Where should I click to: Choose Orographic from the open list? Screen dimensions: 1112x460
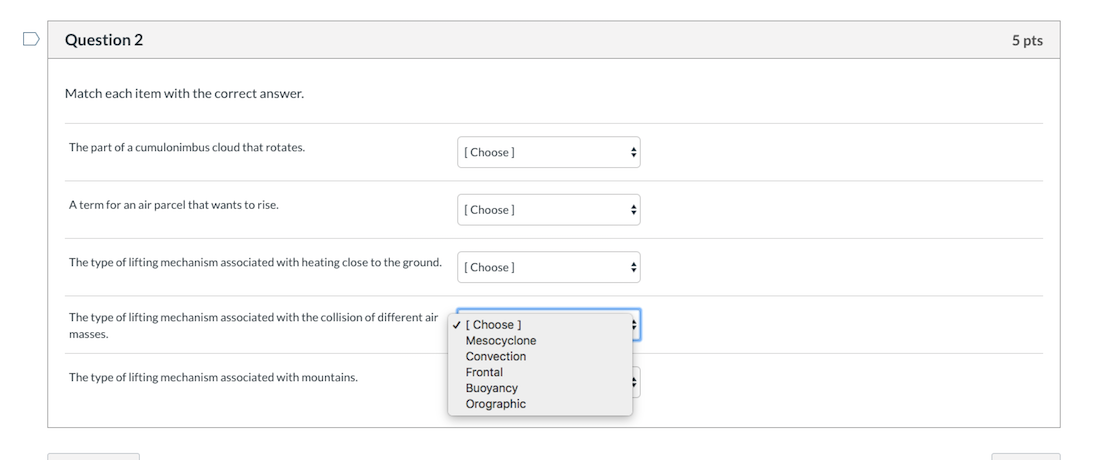point(540,404)
